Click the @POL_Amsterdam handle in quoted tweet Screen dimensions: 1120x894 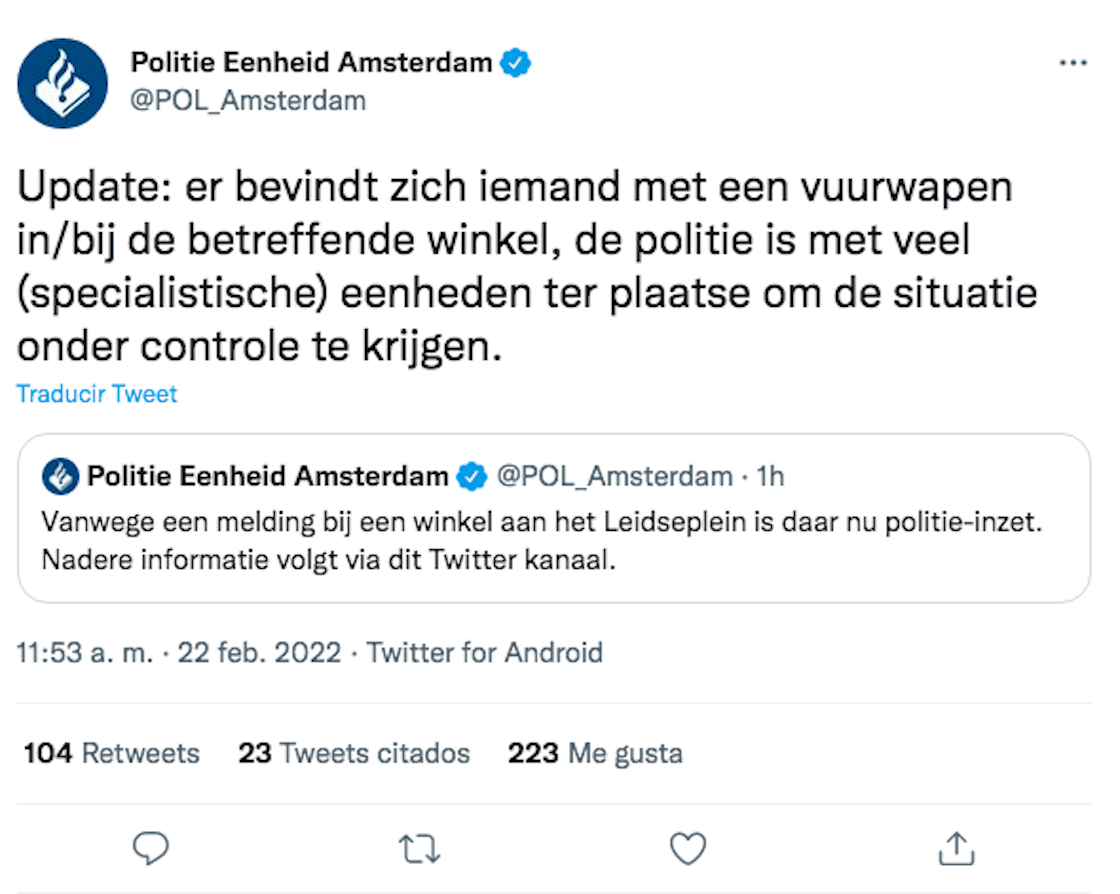point(614,477)
